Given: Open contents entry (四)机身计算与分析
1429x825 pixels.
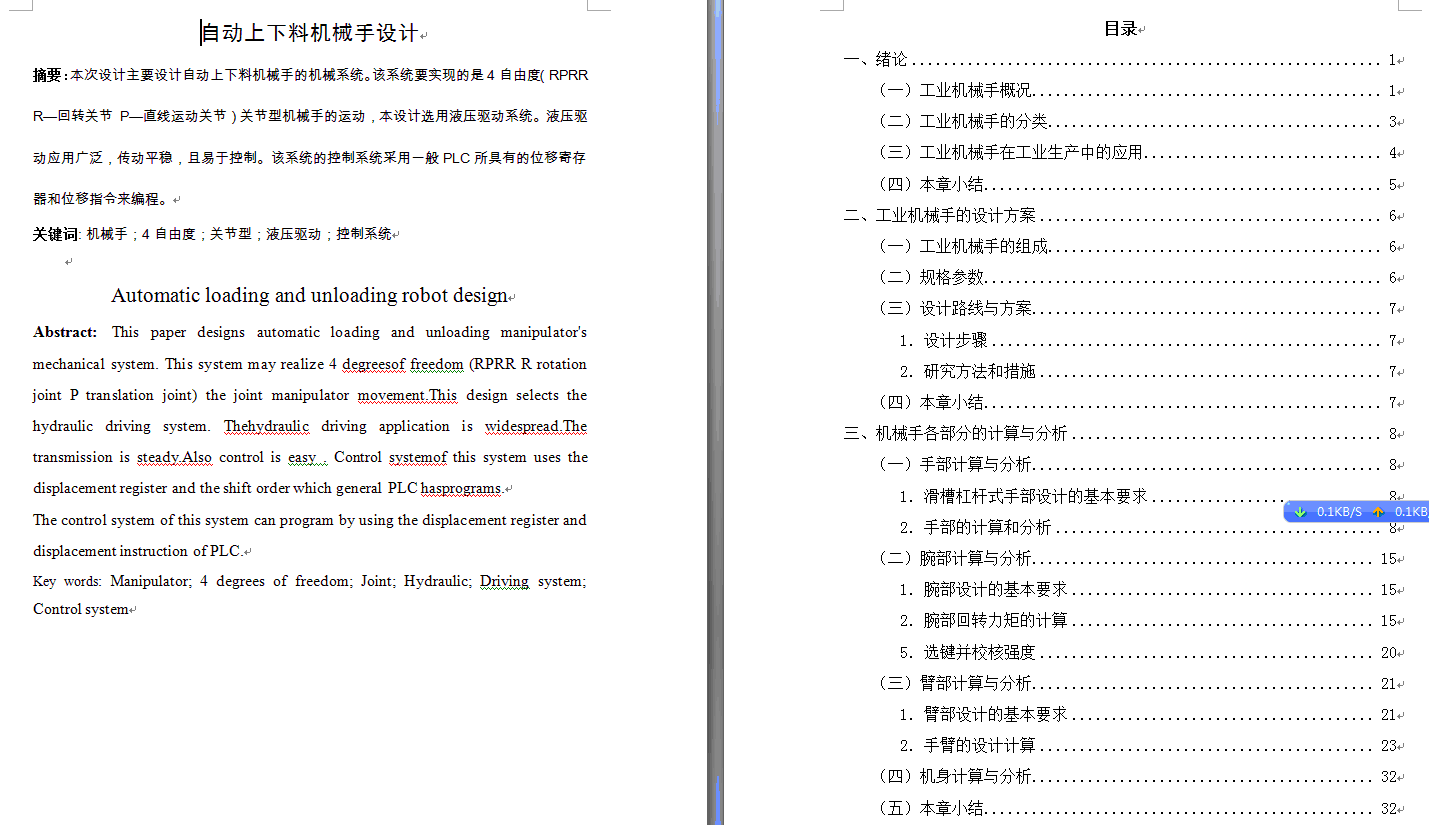Looking at the screenshot, I should (1137, 776).
